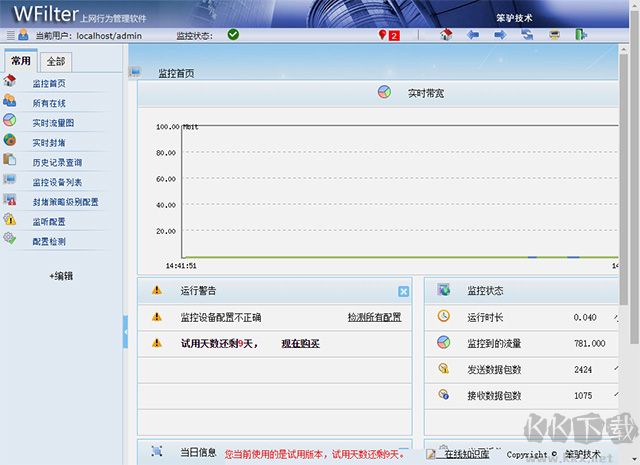Click the 现在购买 link
The image size is (640, 465).
(300, 344)
